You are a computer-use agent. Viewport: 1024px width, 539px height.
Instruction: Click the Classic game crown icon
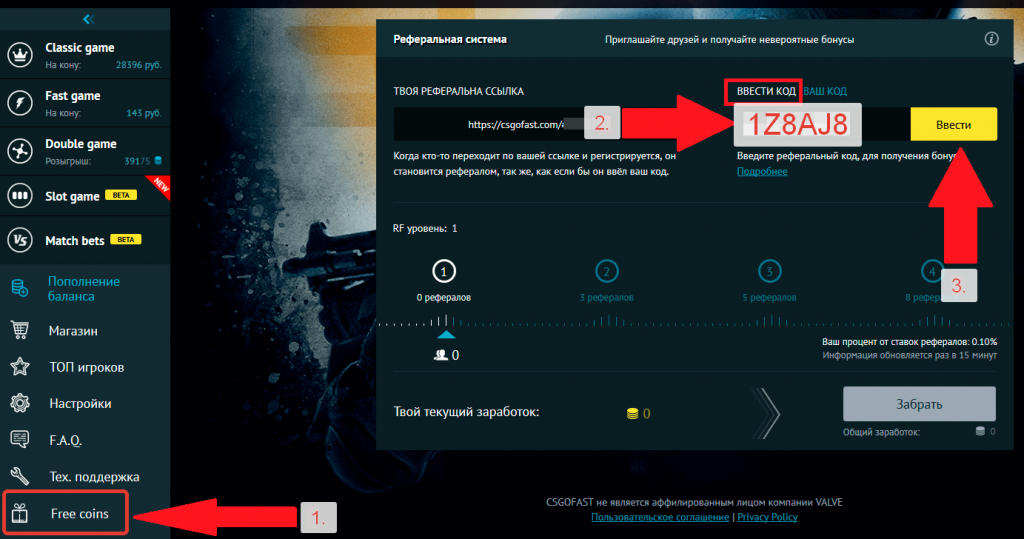point(20,55)
